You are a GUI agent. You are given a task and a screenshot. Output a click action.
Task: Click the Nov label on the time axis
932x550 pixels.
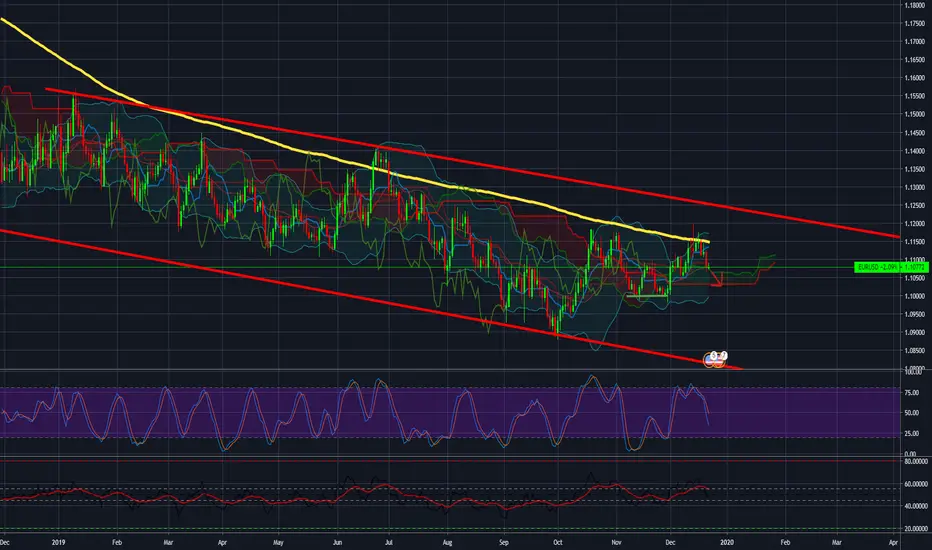pyautogui.click(x=616, y=542)
